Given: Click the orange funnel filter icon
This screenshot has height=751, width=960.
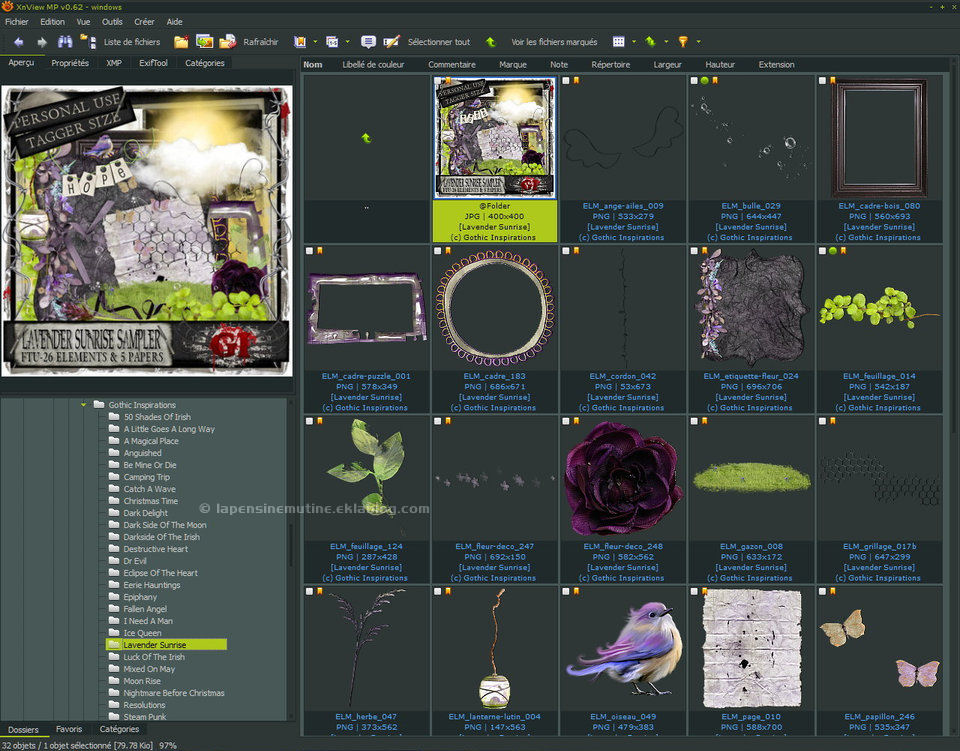Looking at the screenshot, I should click(683, 42).
